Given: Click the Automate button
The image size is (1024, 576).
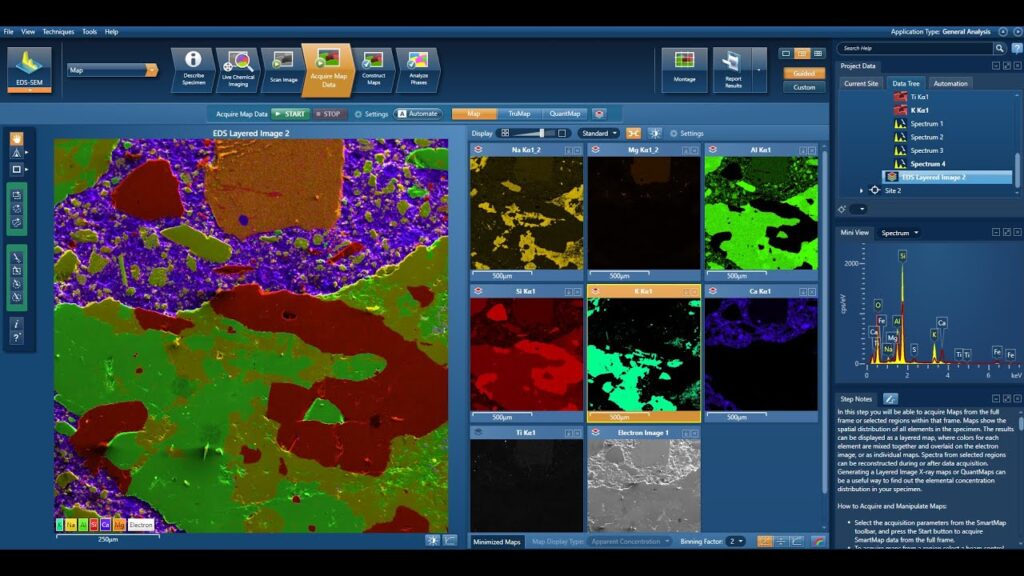Looking at the screenshot, I should pos(418,114).
